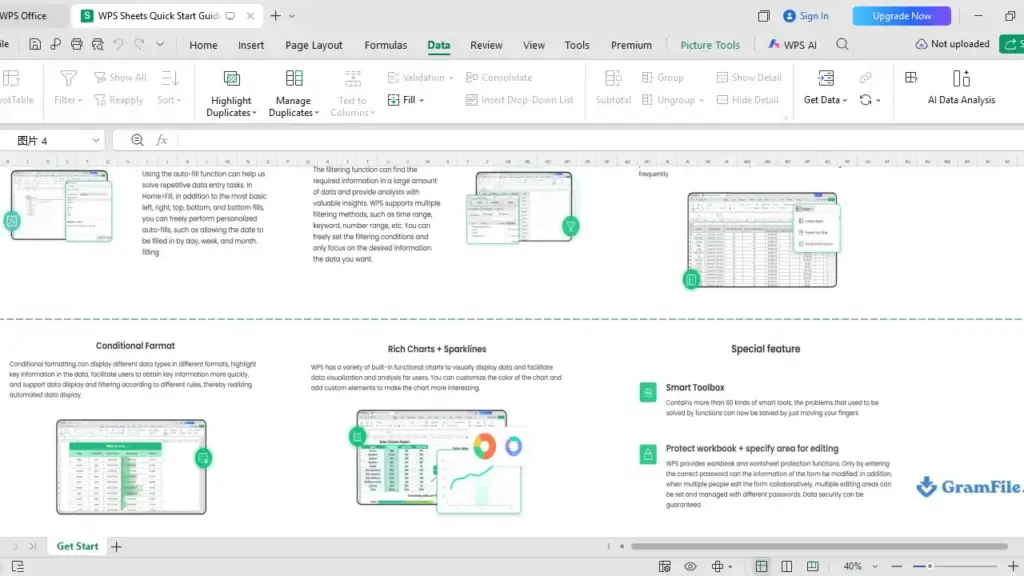Screen dimensions: 1024x576
Task: Select the Conditional Format screenshot thumbnail
Action: (131, 467)
